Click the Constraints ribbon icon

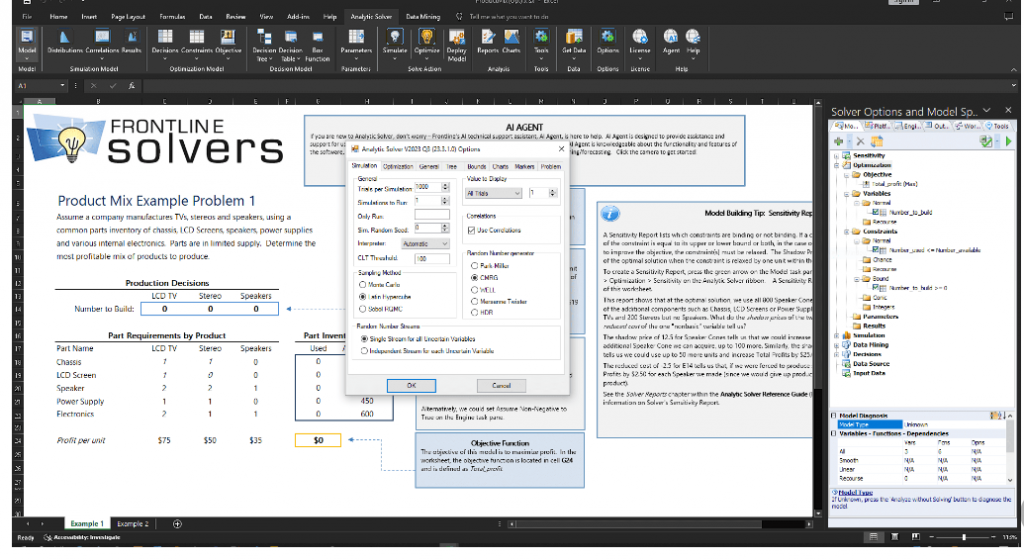pyautogui.click(x=197, y=42)
